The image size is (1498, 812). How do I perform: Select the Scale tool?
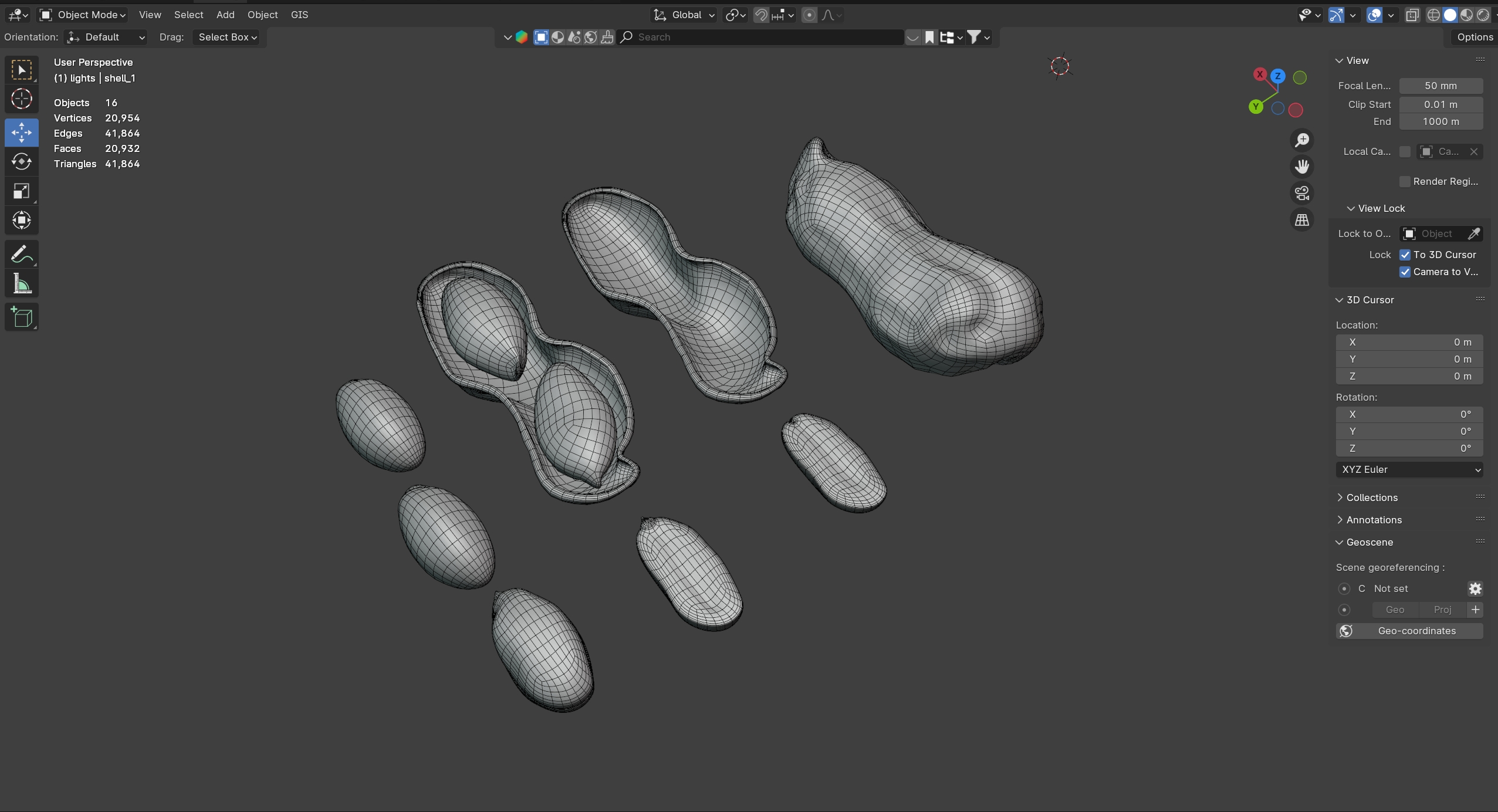point(22,191)
